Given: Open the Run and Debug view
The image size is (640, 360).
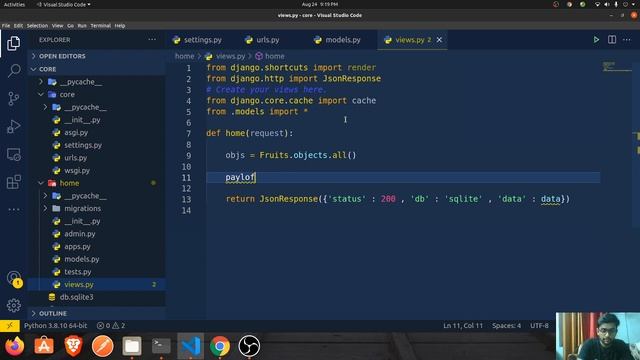Looking at the screenshot, I should (13, 127).
